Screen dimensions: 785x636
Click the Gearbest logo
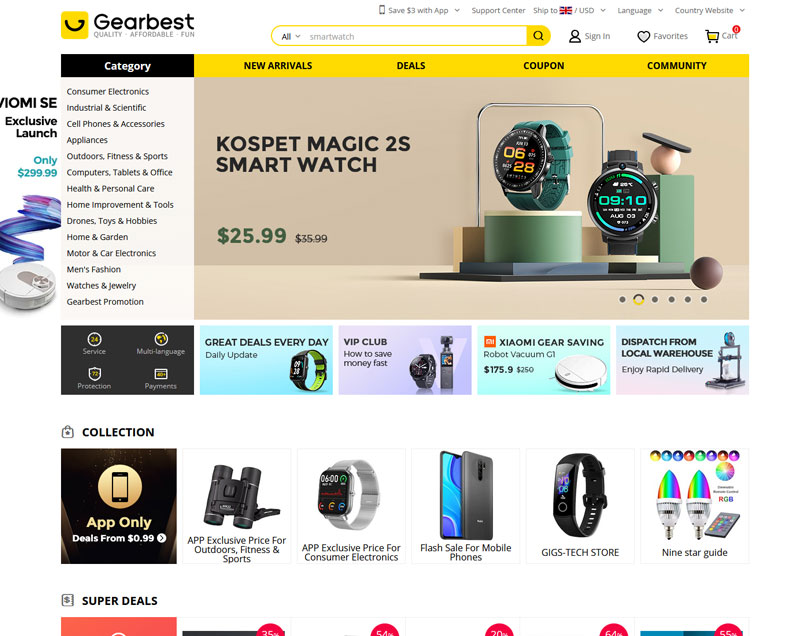point(128,25)
